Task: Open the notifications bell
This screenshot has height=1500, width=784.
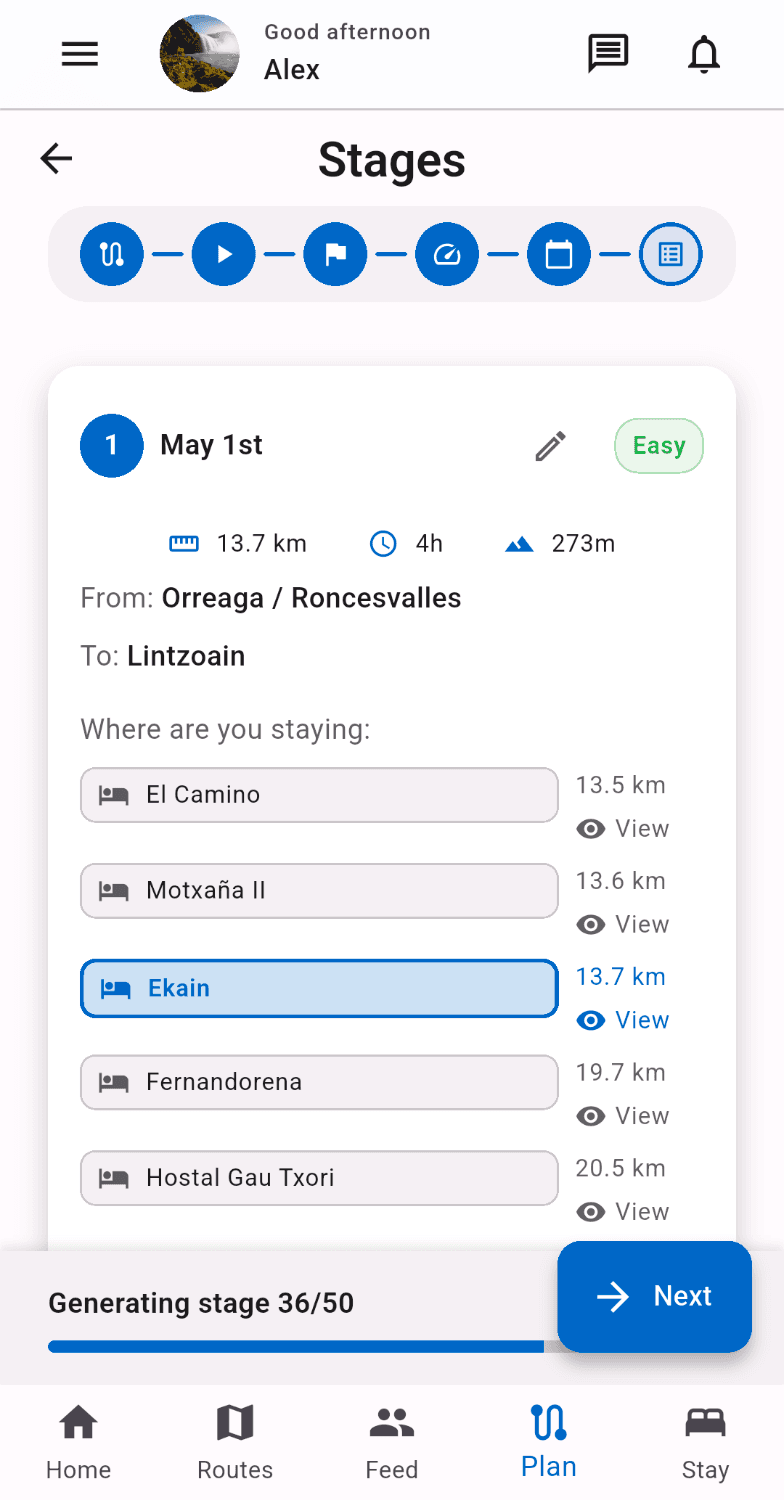Action: pos(704,54)
